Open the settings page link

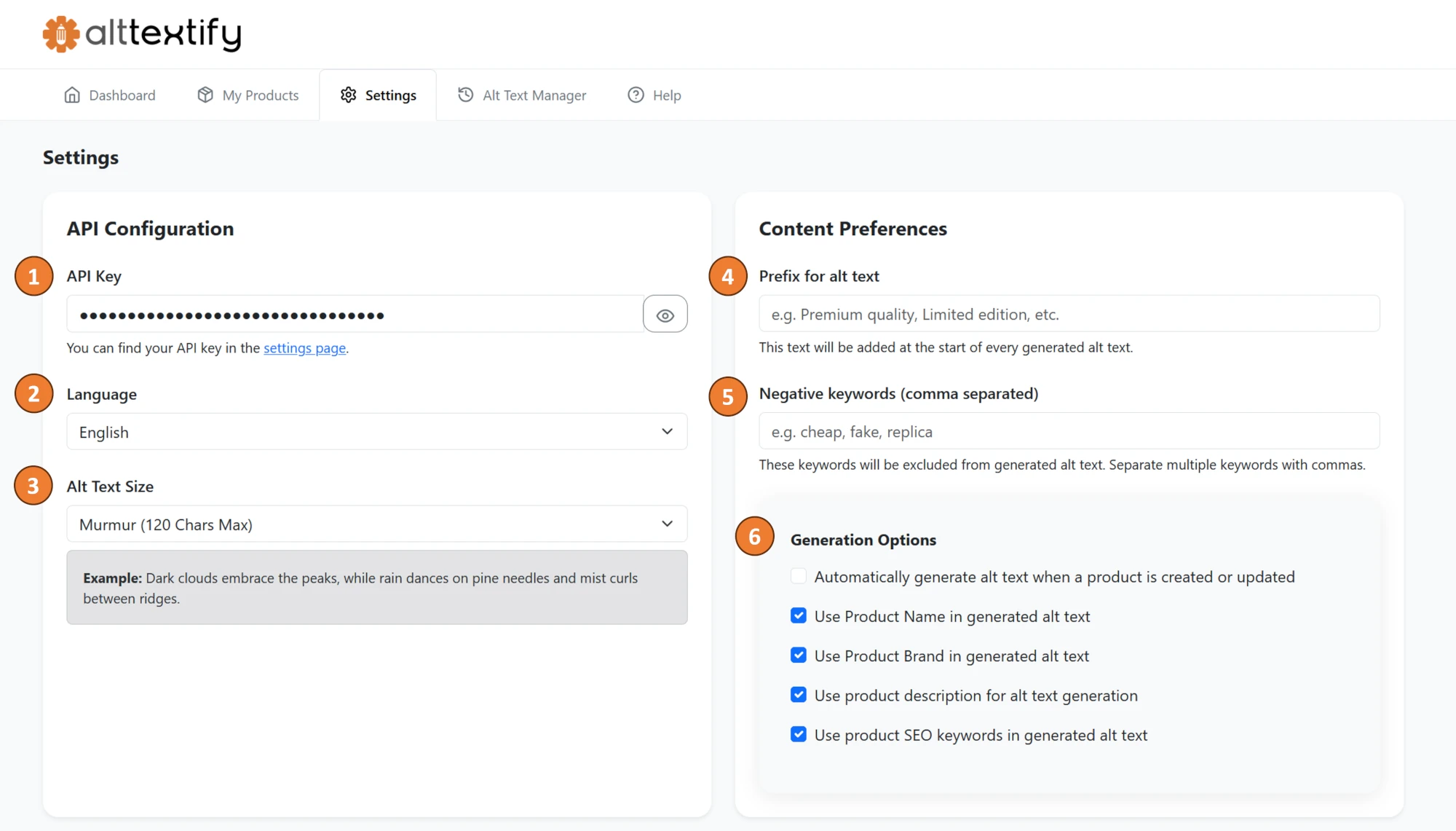click(x=304, y=348)
